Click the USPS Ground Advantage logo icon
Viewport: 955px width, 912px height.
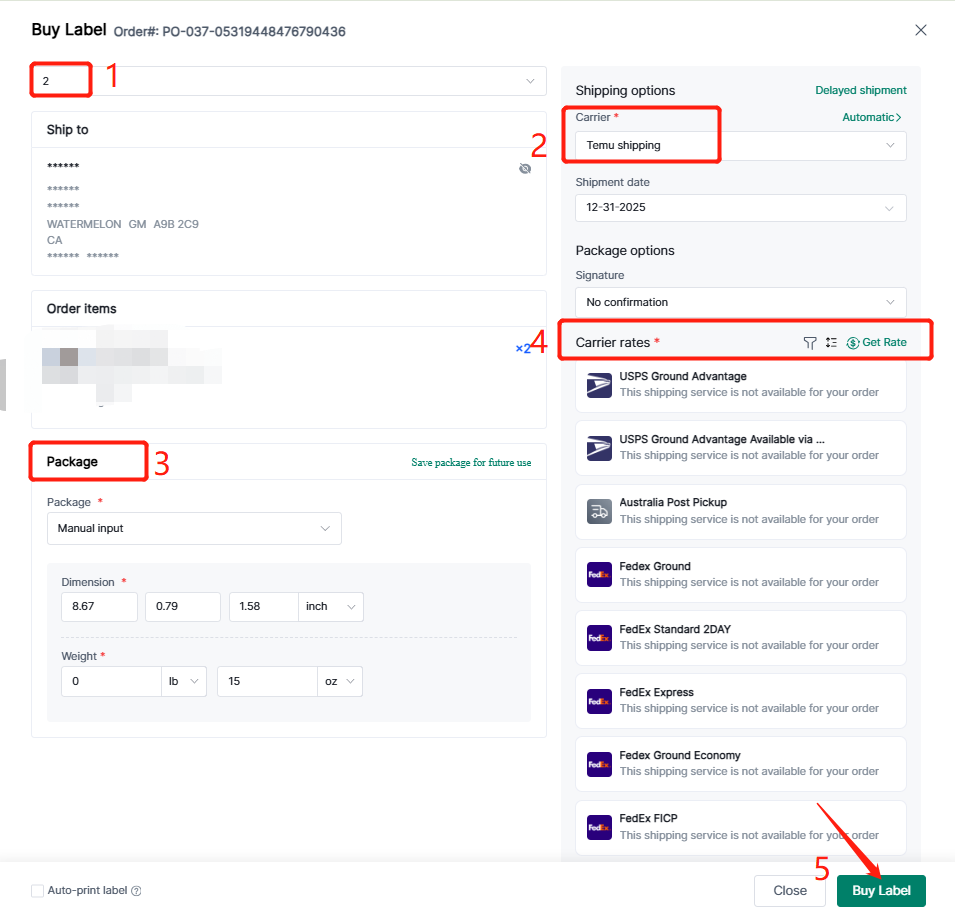(x=599, y=385)
